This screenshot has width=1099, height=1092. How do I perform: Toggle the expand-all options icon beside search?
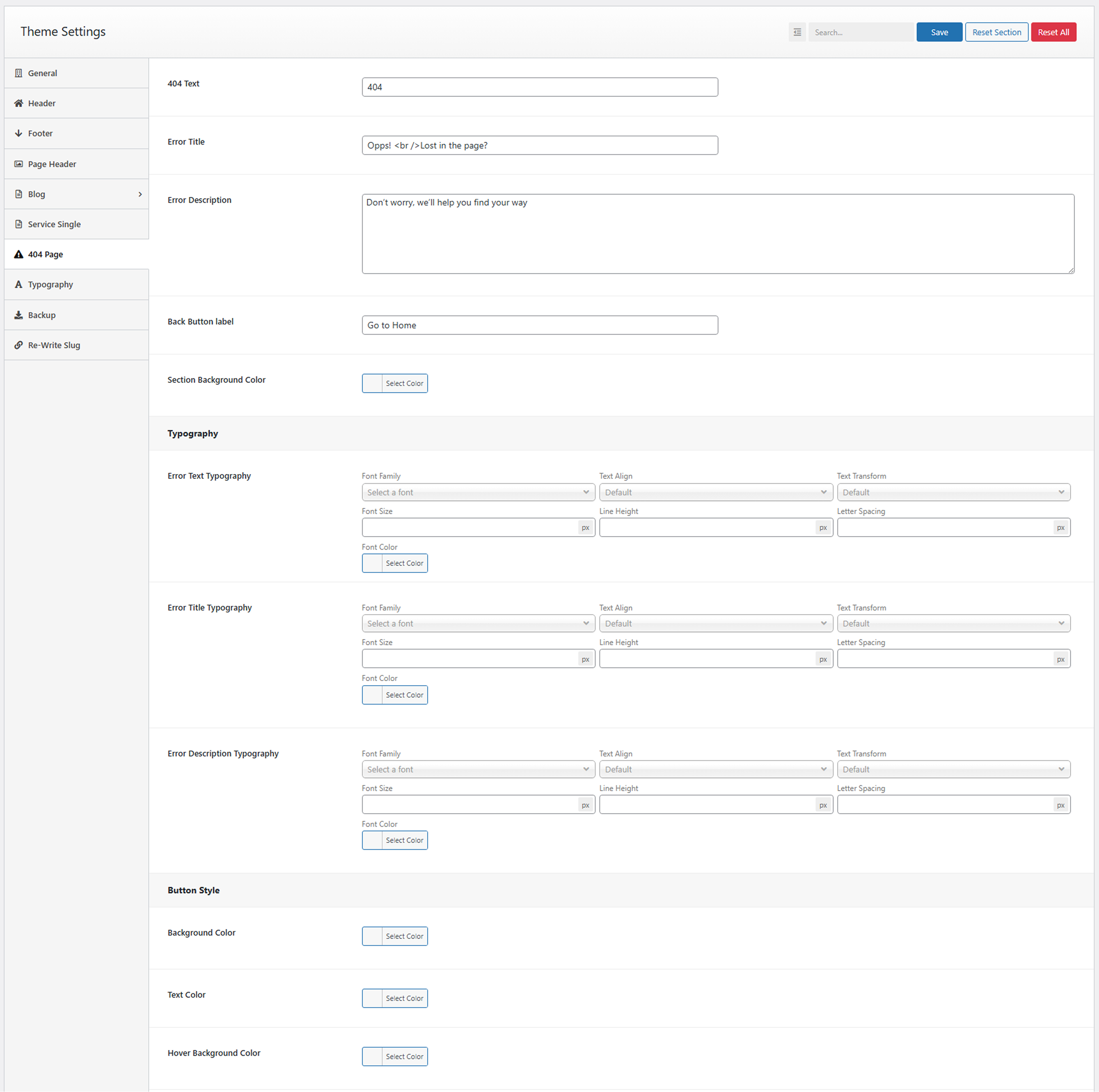tap(797, 32)
